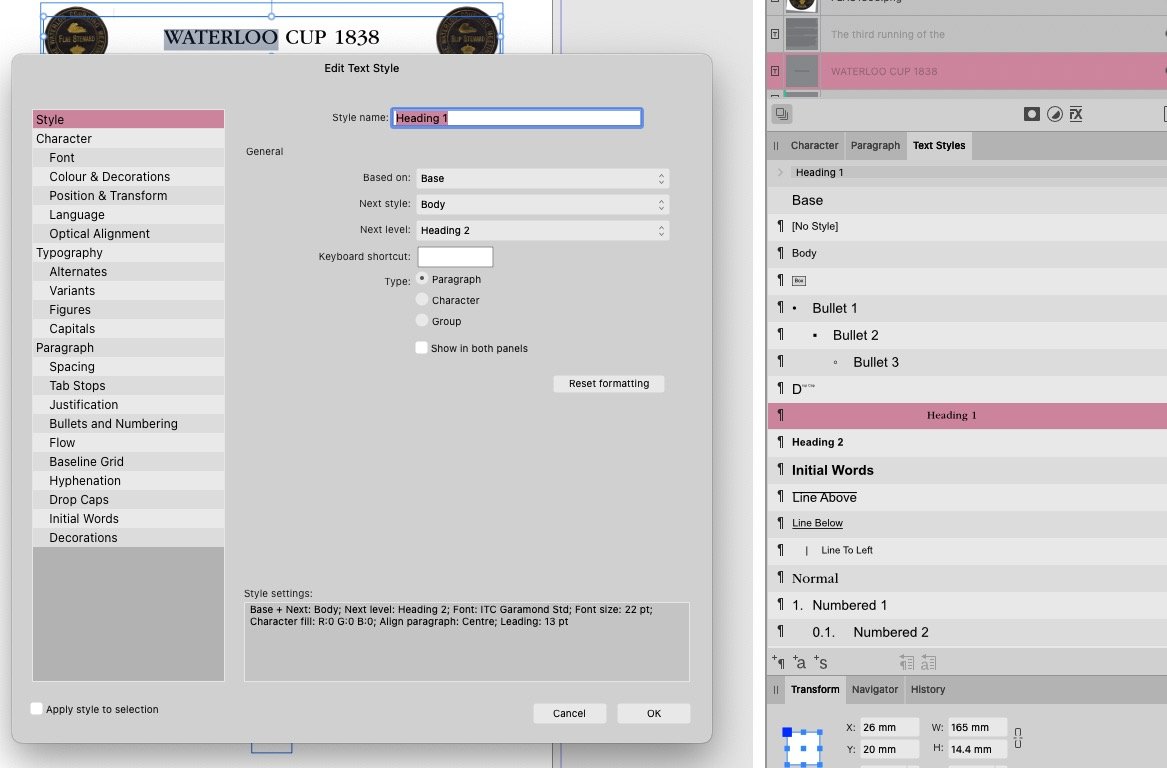Screen dimensions: 1167x768
Task: Open the Based on dropdown
Action: coord(542,178)
